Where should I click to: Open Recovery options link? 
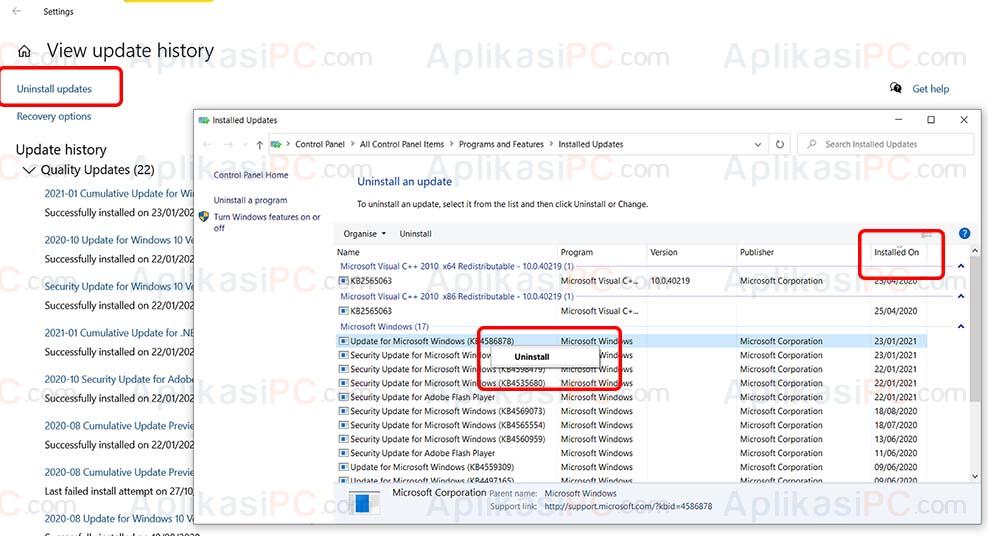click(54, 117)
